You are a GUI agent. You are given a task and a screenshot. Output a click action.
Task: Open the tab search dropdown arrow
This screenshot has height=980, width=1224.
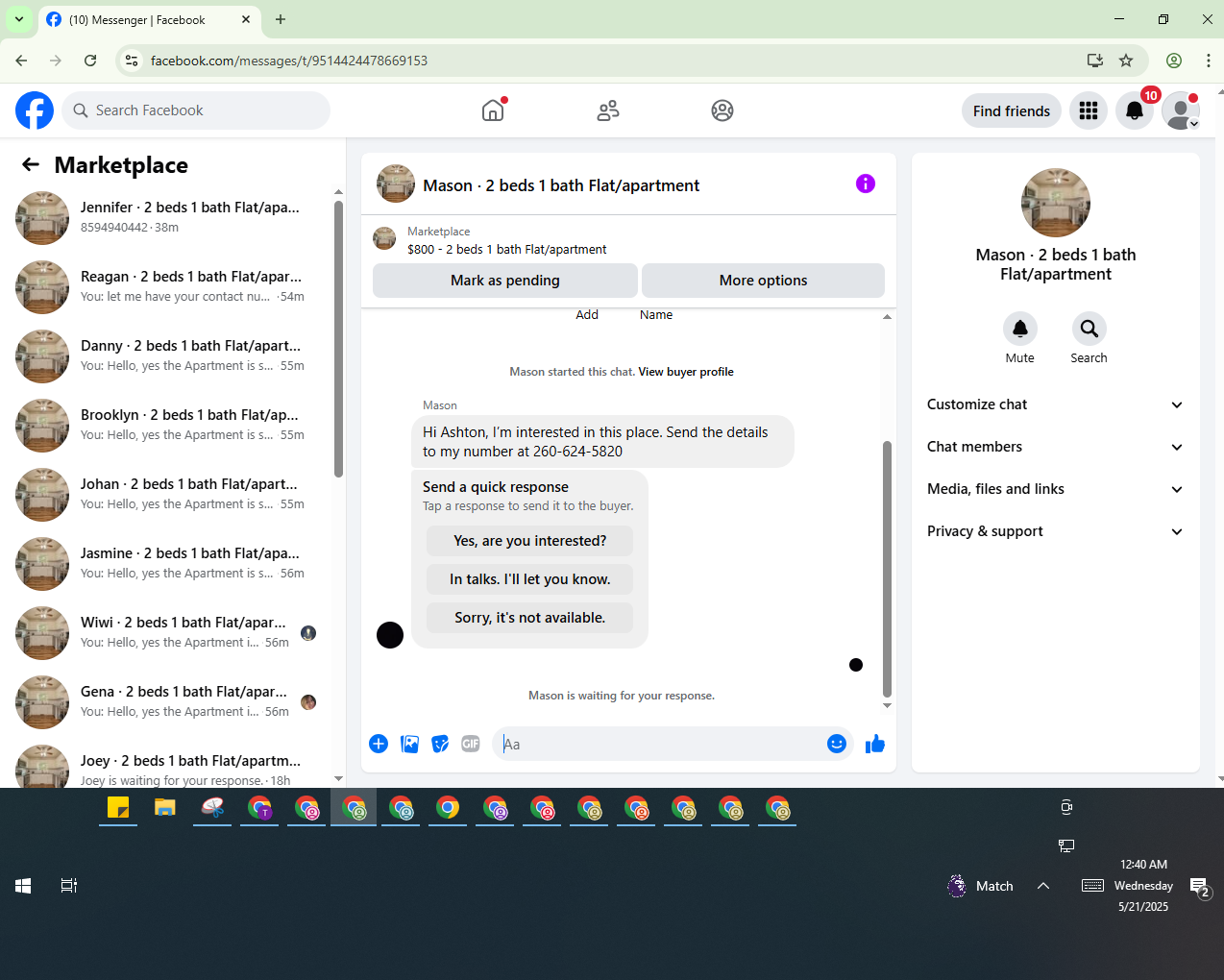(19, 19)
